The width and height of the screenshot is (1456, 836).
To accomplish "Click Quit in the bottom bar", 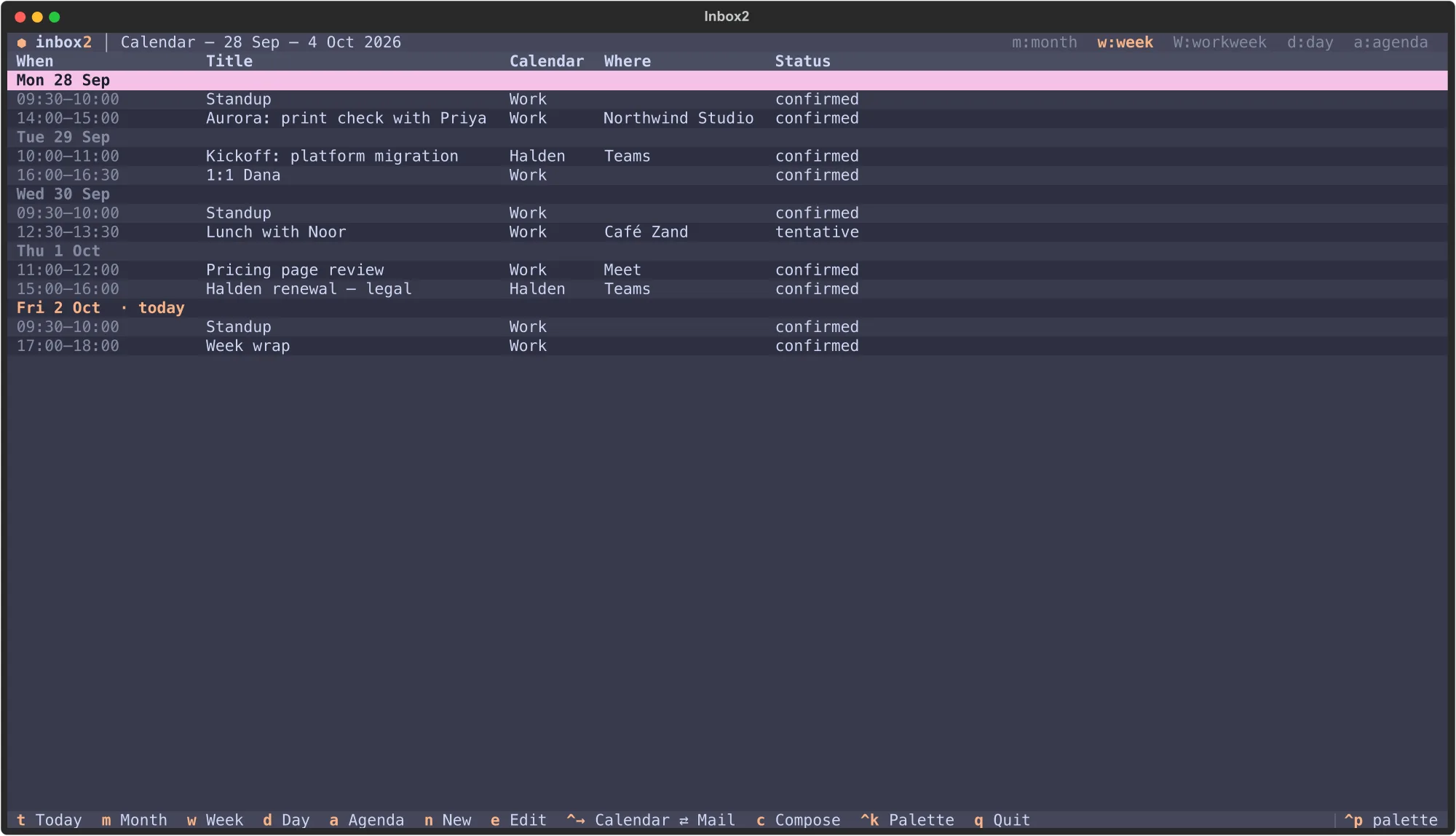I will 1002,820.
